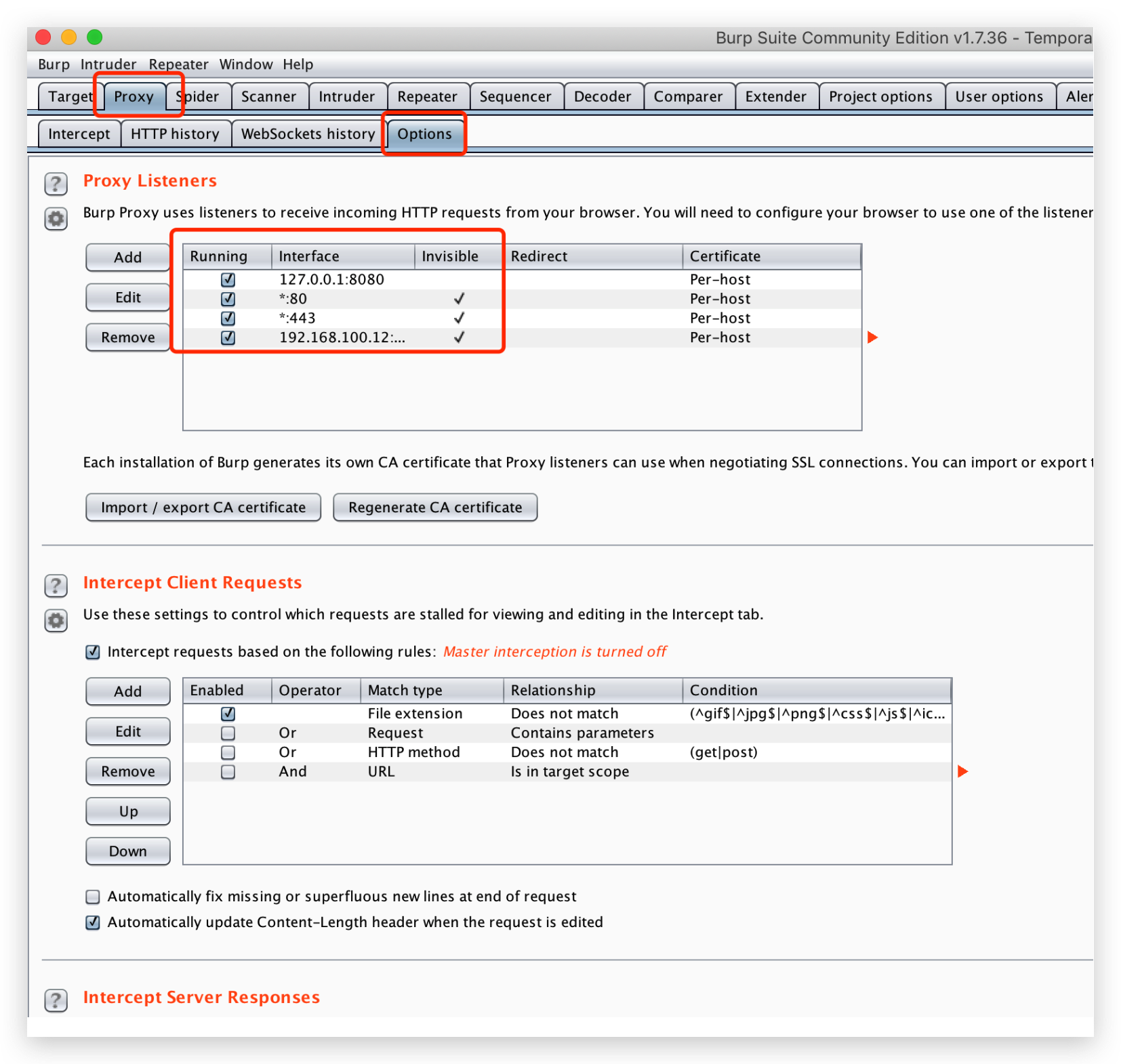Toggle running checkbox for *:80 listener
This screenshot has width=1121, height=1064.
tap(228, 299)
